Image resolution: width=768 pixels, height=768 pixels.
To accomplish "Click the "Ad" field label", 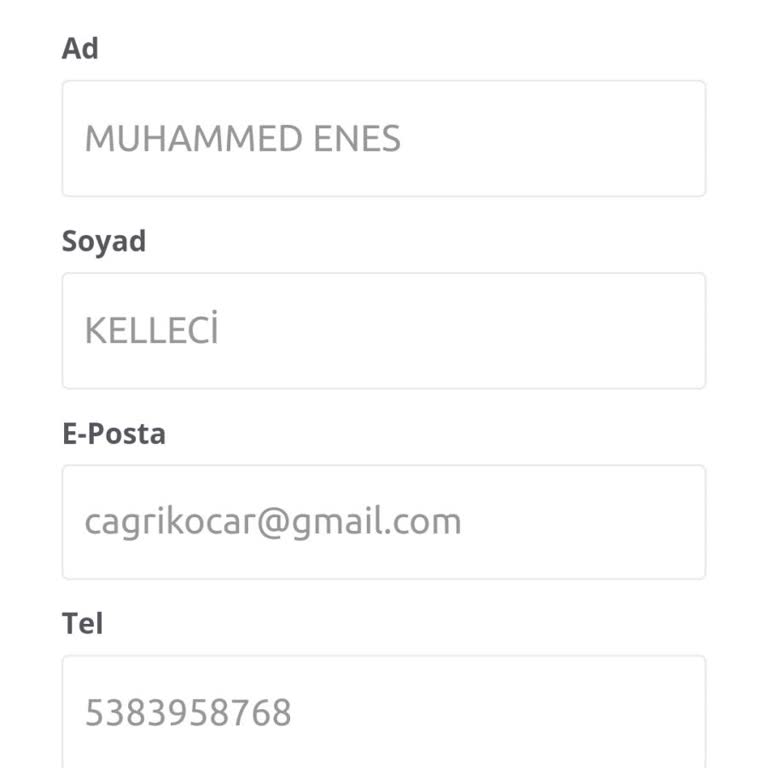I will [80, 48].
